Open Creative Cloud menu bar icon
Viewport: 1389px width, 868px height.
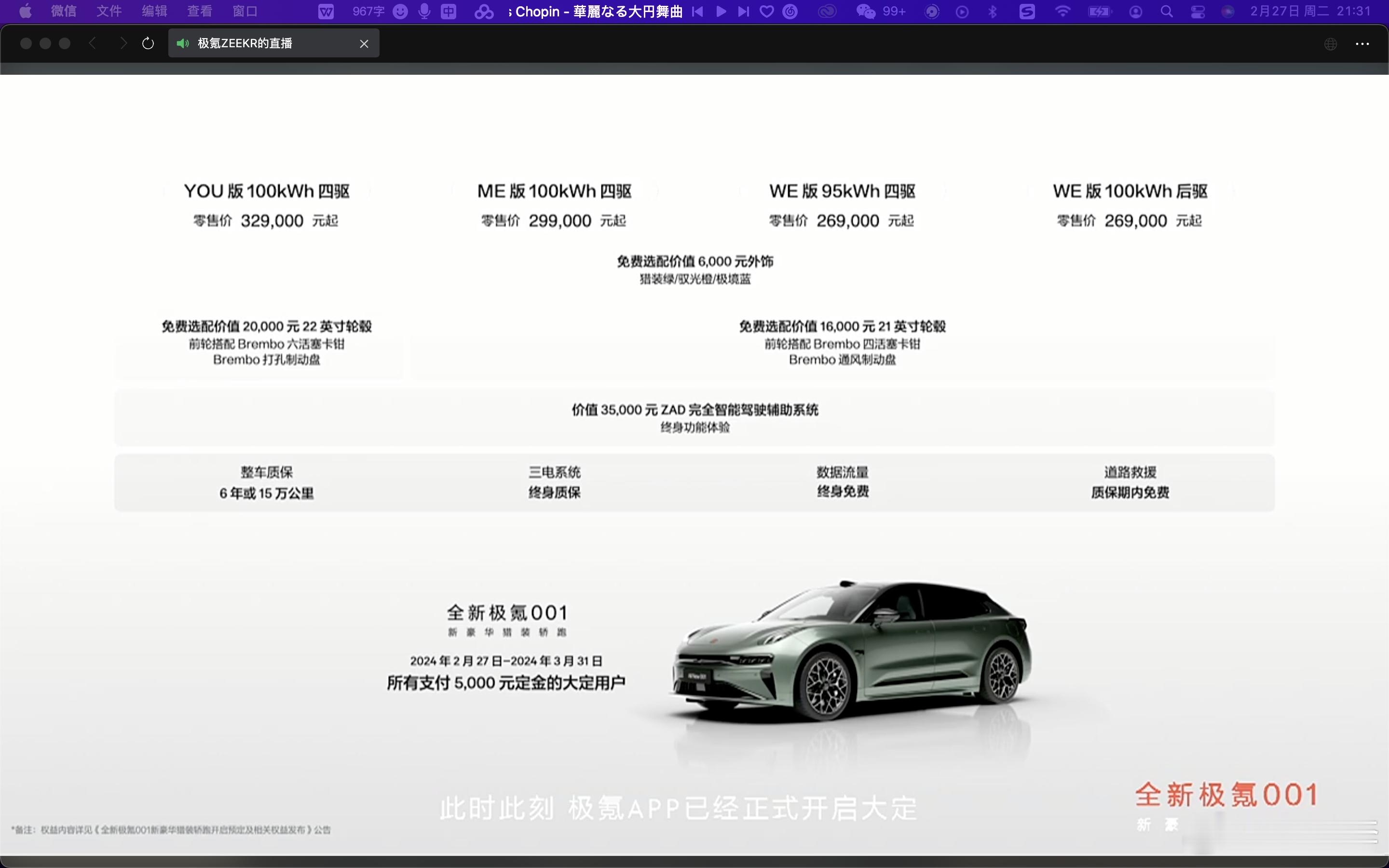pyautogui.click(x=827, y=12)
